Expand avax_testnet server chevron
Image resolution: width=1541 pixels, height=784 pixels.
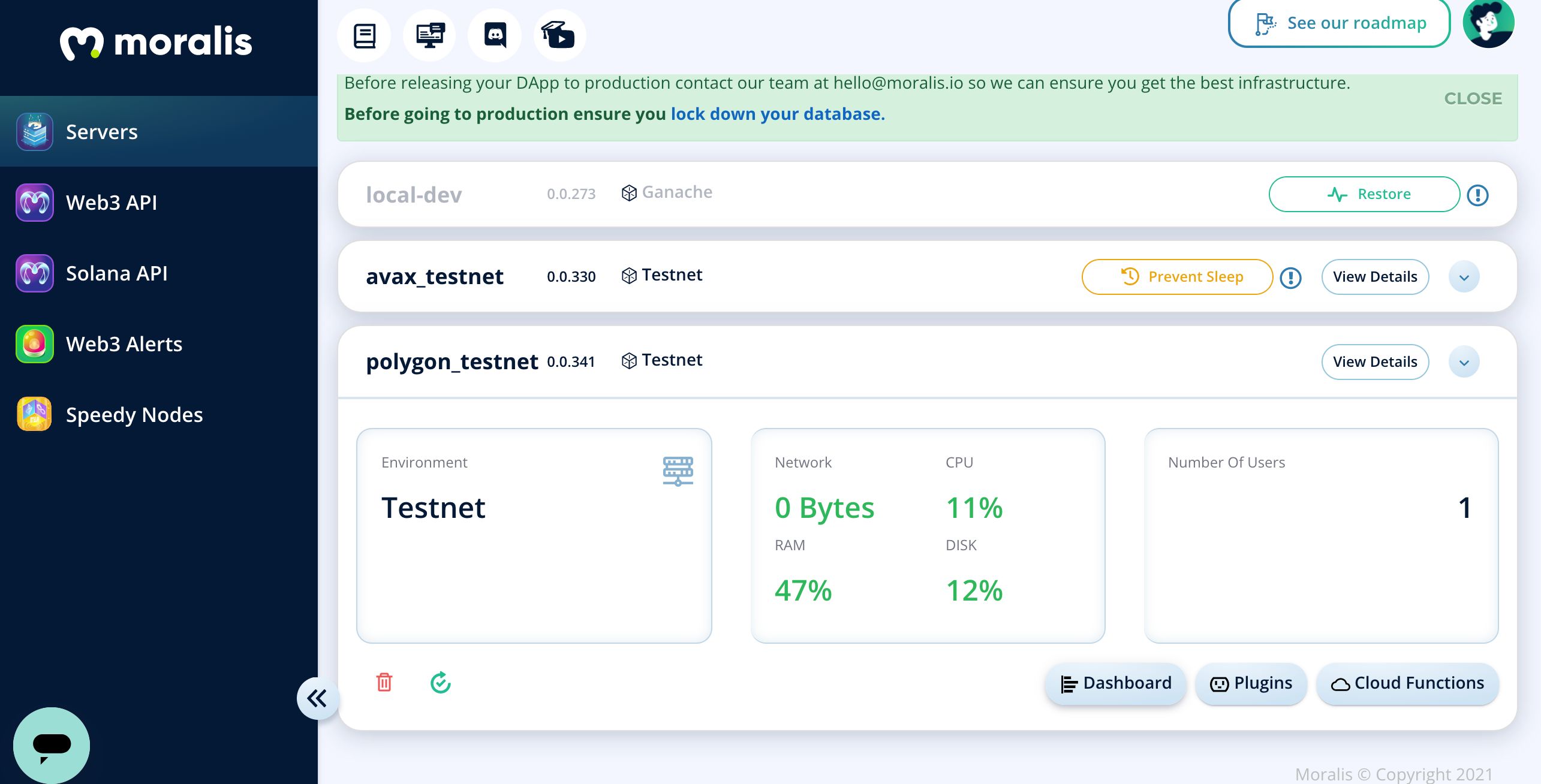pyautogui.click(x=1464, y=277)
